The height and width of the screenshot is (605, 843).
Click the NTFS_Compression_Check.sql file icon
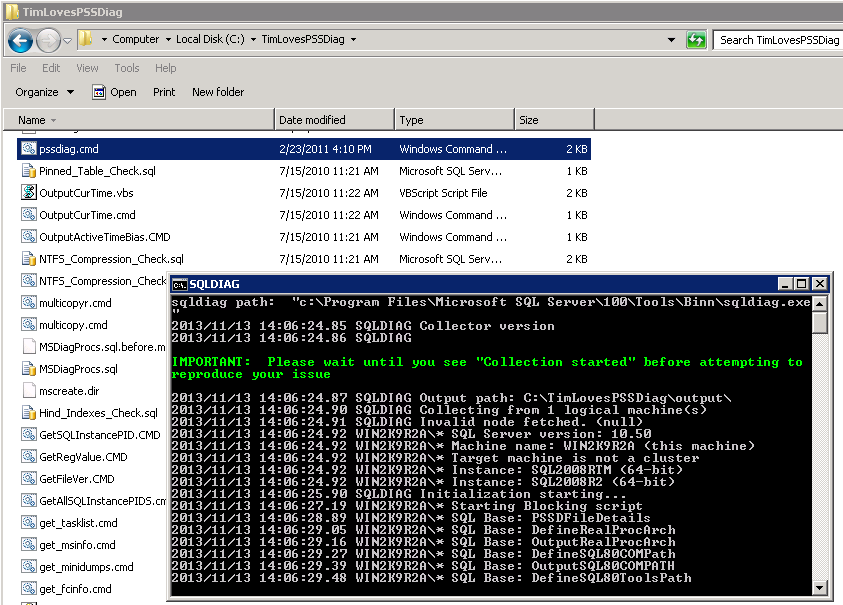29,259
